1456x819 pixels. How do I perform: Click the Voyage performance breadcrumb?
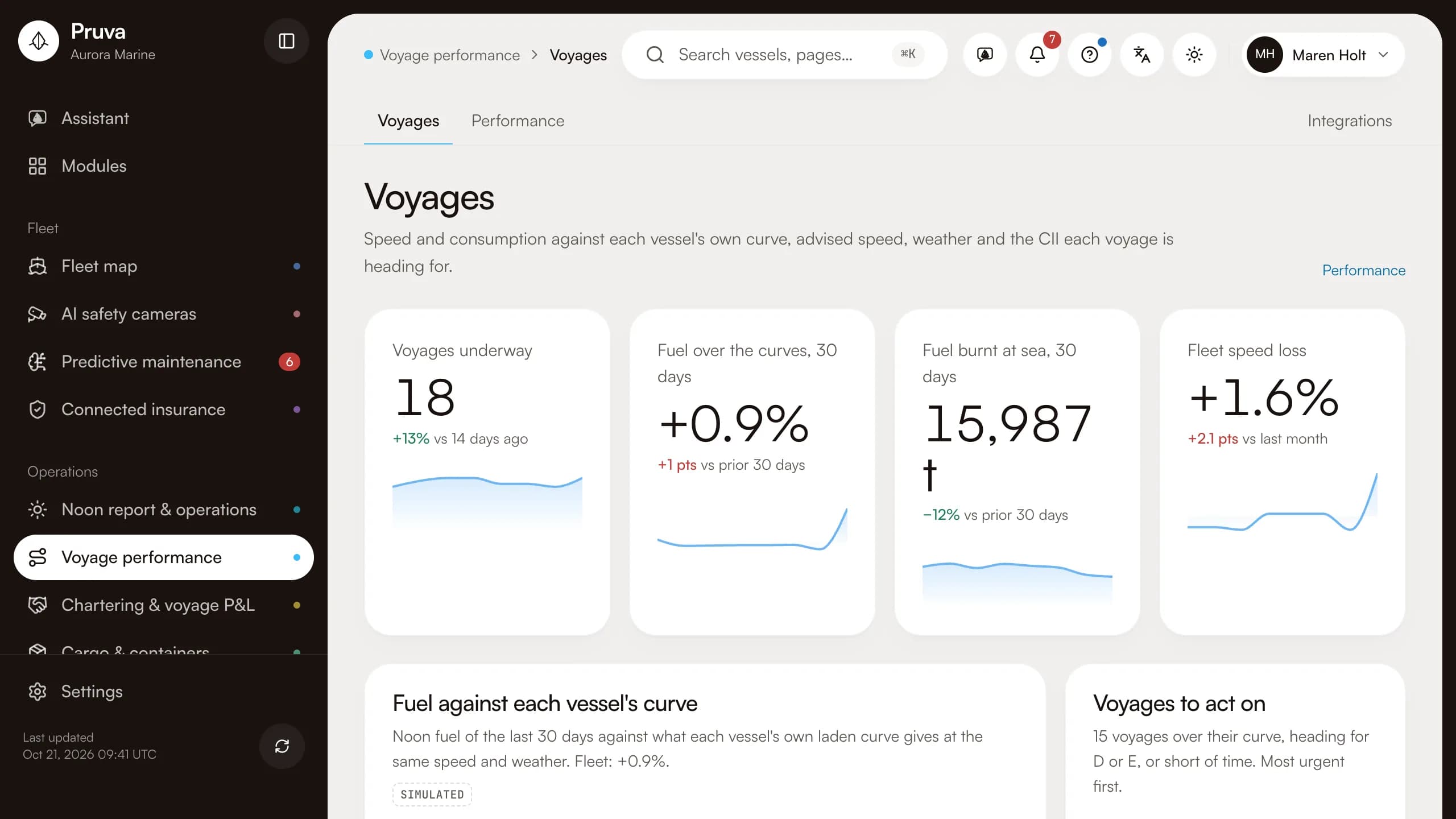449,55
